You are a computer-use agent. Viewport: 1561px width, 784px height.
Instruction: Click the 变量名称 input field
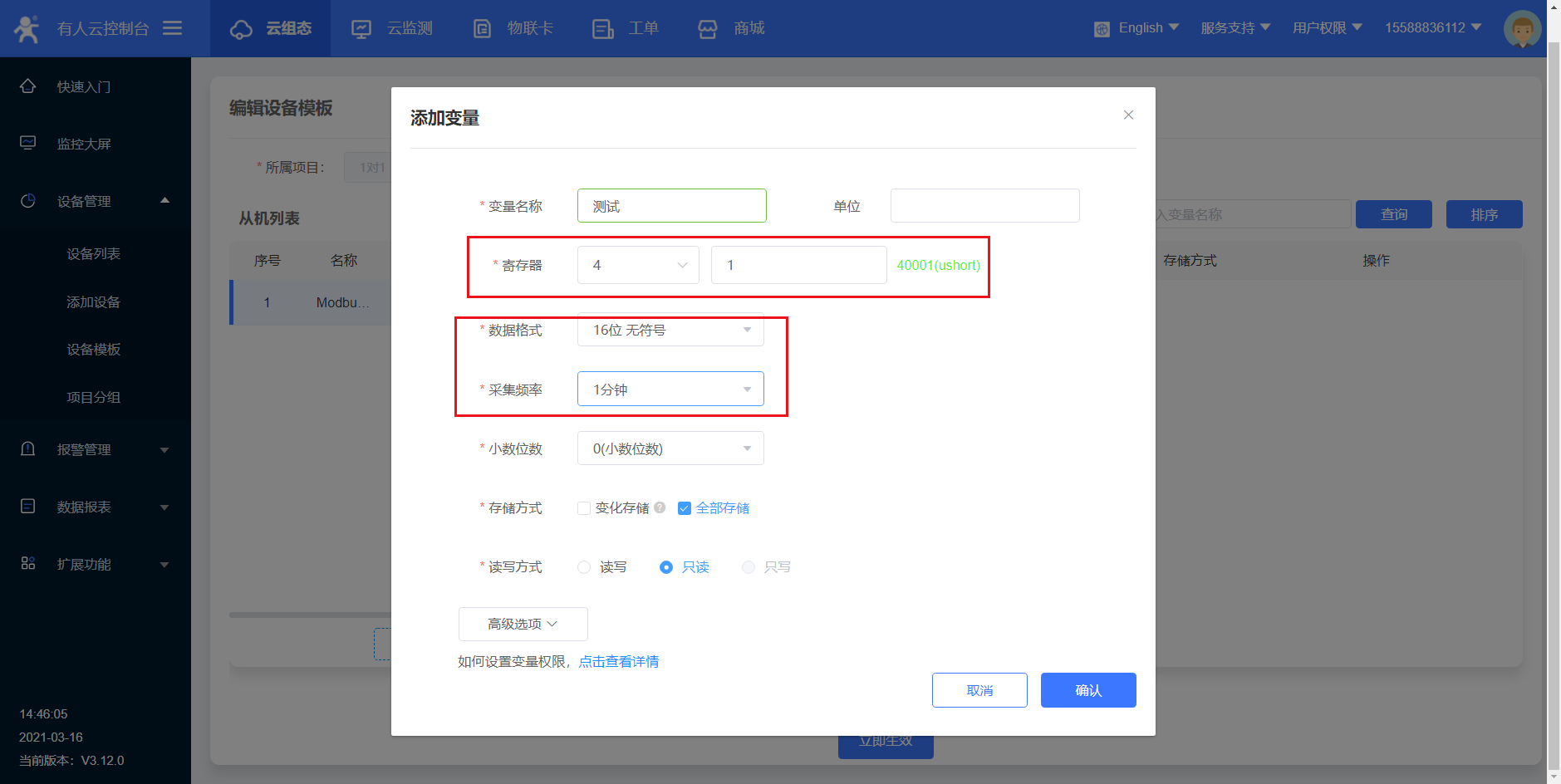click(672, 206)
